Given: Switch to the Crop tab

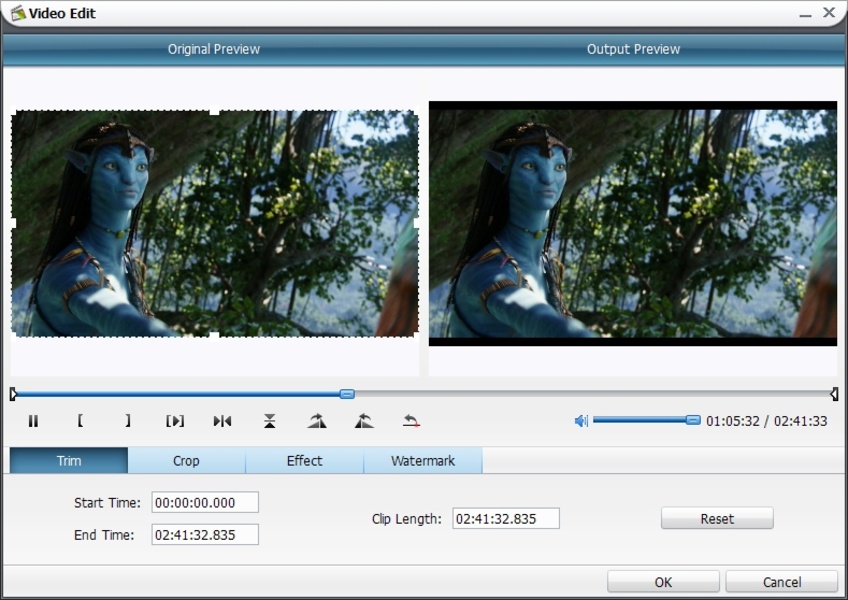Looking at the screenshot, I should point(186,461).
